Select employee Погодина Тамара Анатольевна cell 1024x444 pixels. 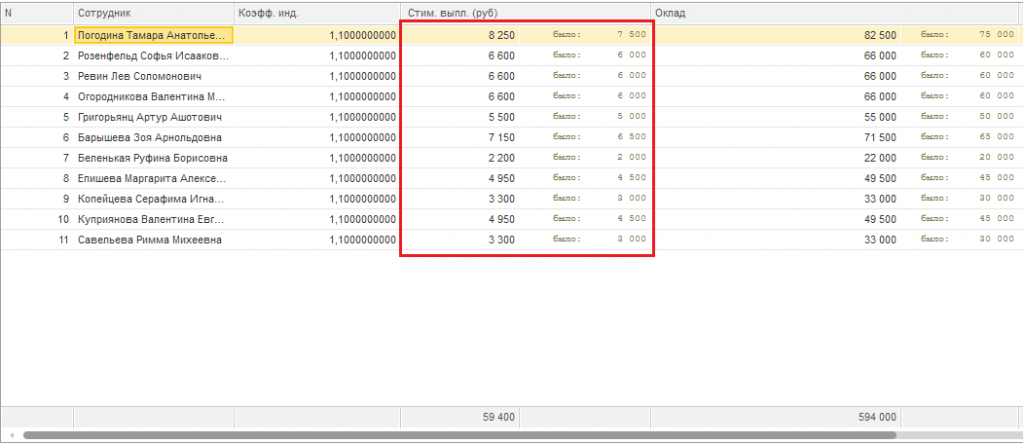[x=154, y=35]
